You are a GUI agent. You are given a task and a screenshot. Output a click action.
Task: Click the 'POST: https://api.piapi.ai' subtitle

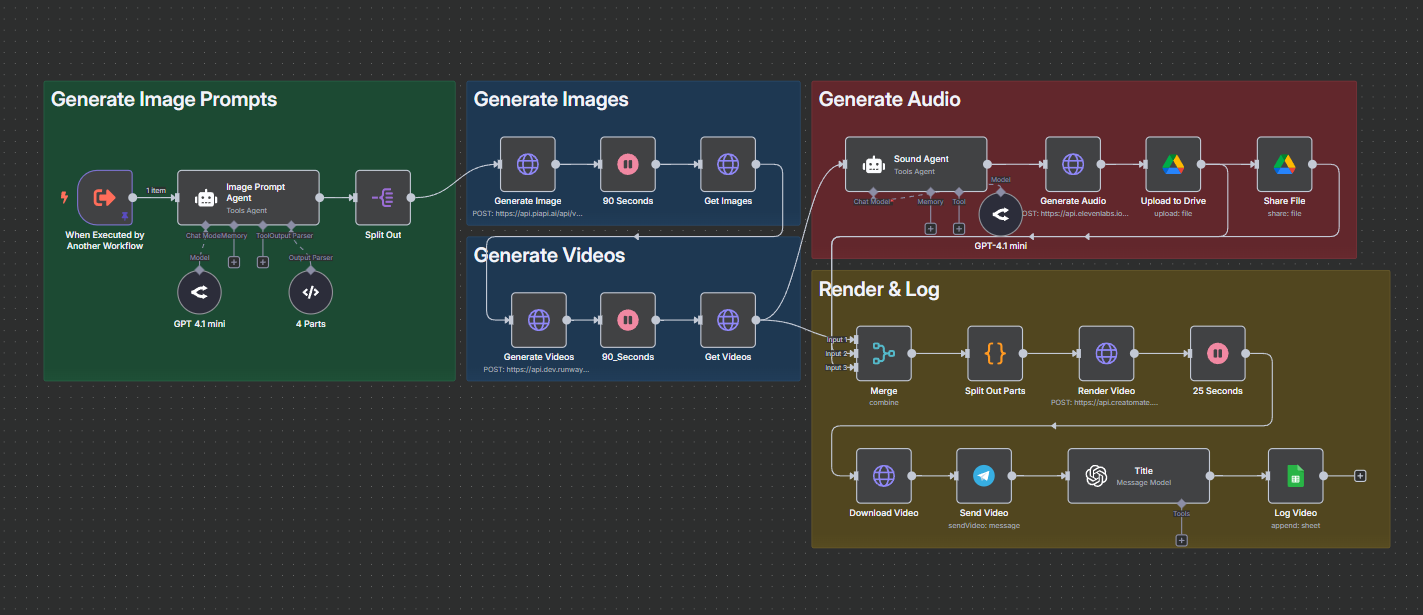(528, 214)
